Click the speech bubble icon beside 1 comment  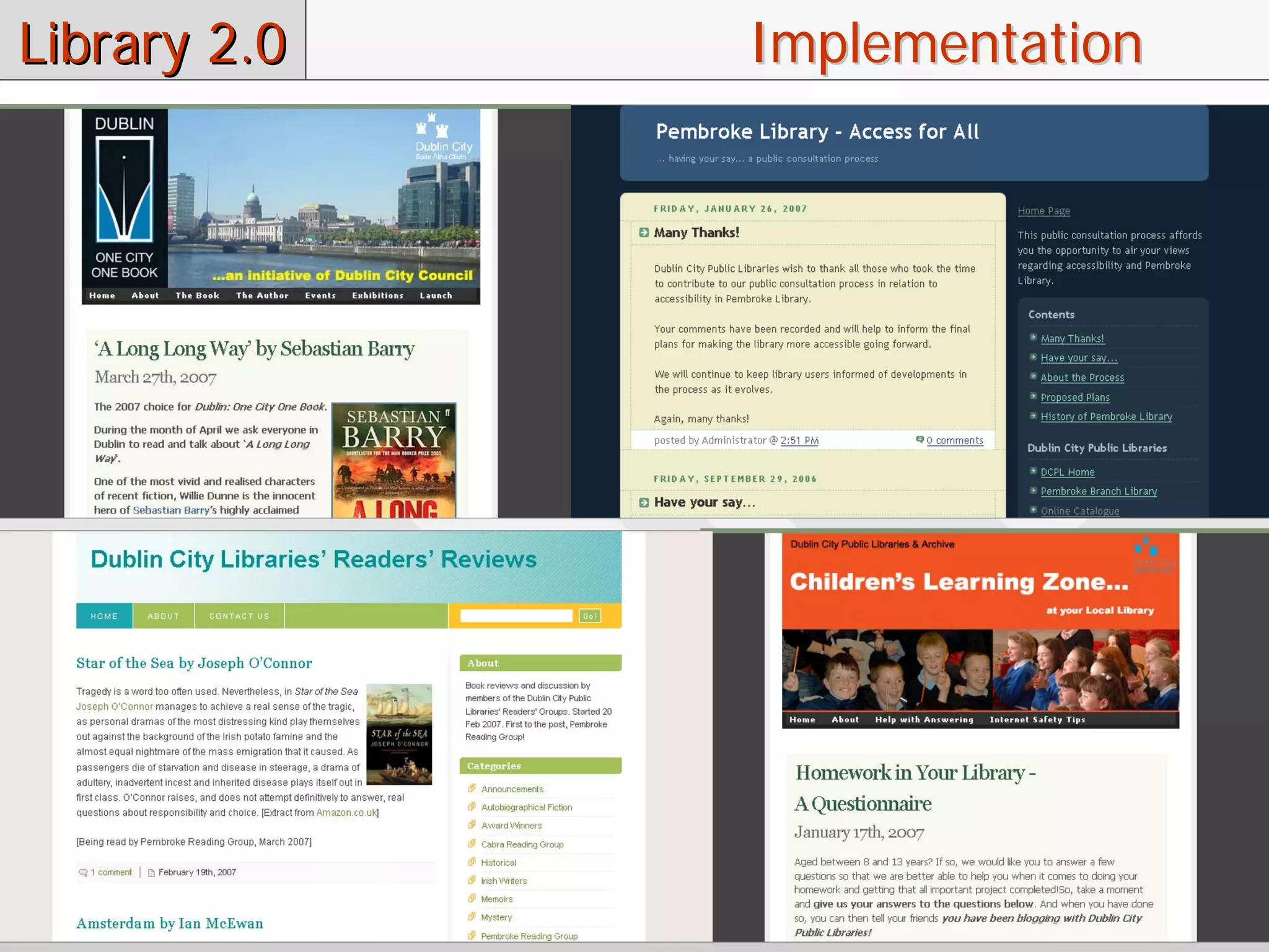(x=83, y=873)
